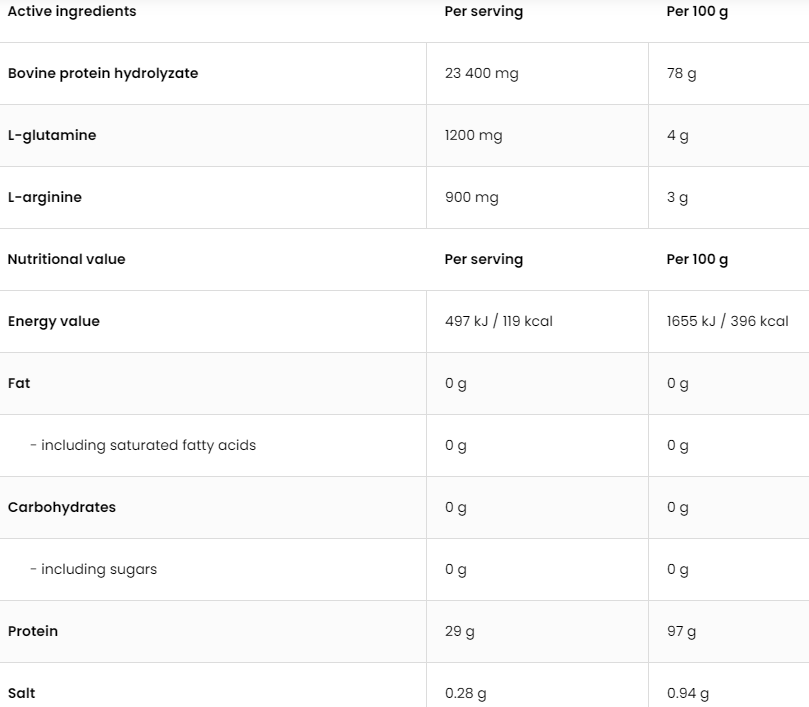Click the "1200 mg" per serving value

pos(473,135)
